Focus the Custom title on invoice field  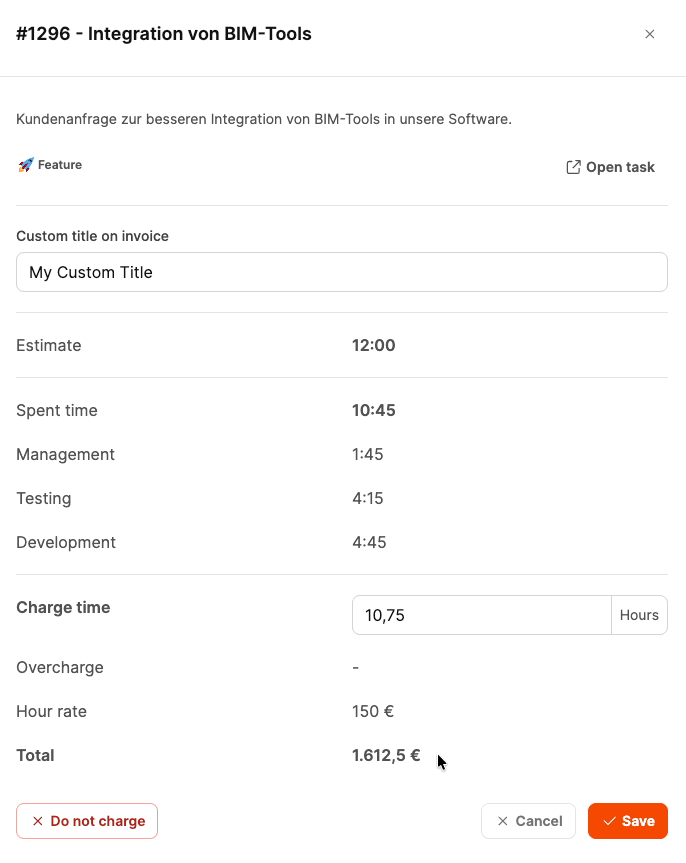[341, 272]
